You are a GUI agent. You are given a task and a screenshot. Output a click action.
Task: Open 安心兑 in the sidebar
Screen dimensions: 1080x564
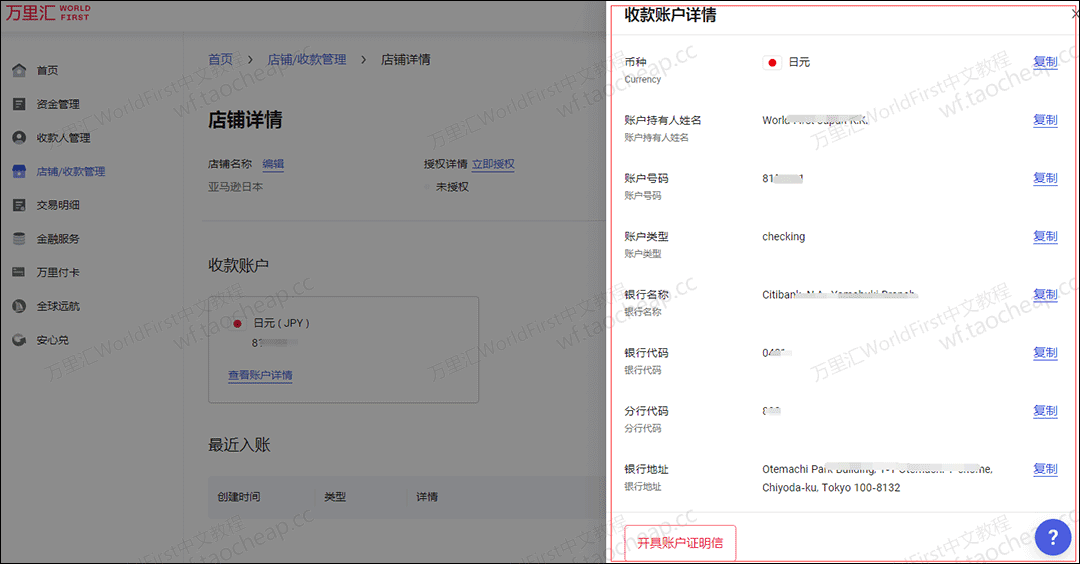(x=52, y=340)
